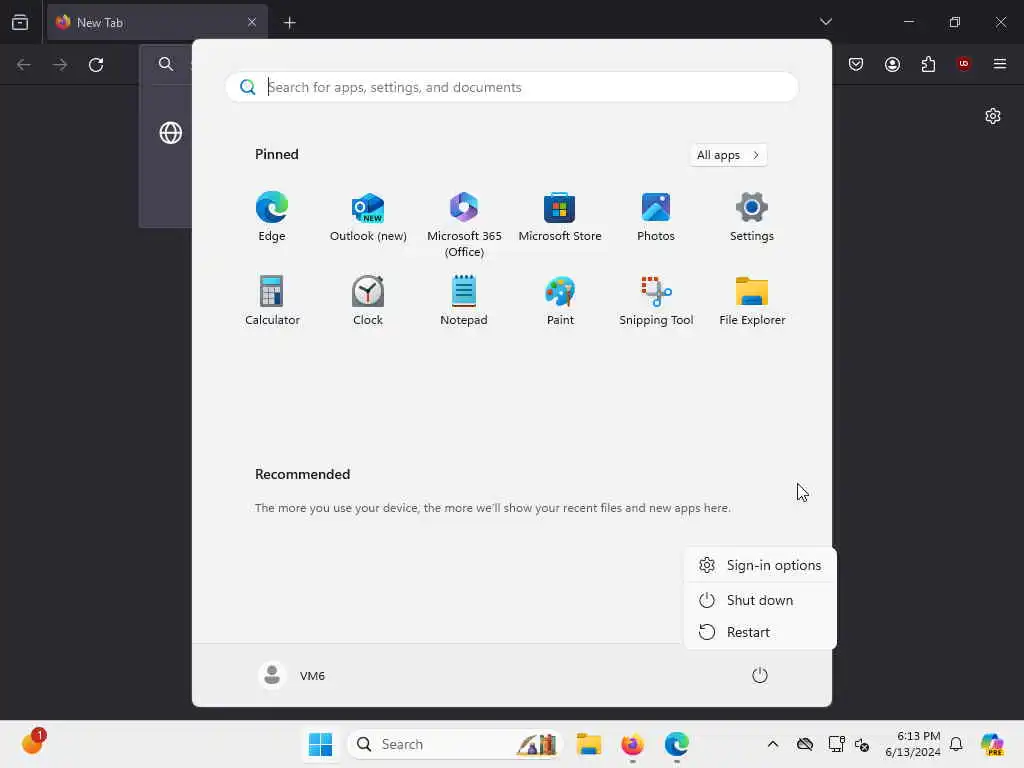Launch the Snipping Tool

point(656,300)
